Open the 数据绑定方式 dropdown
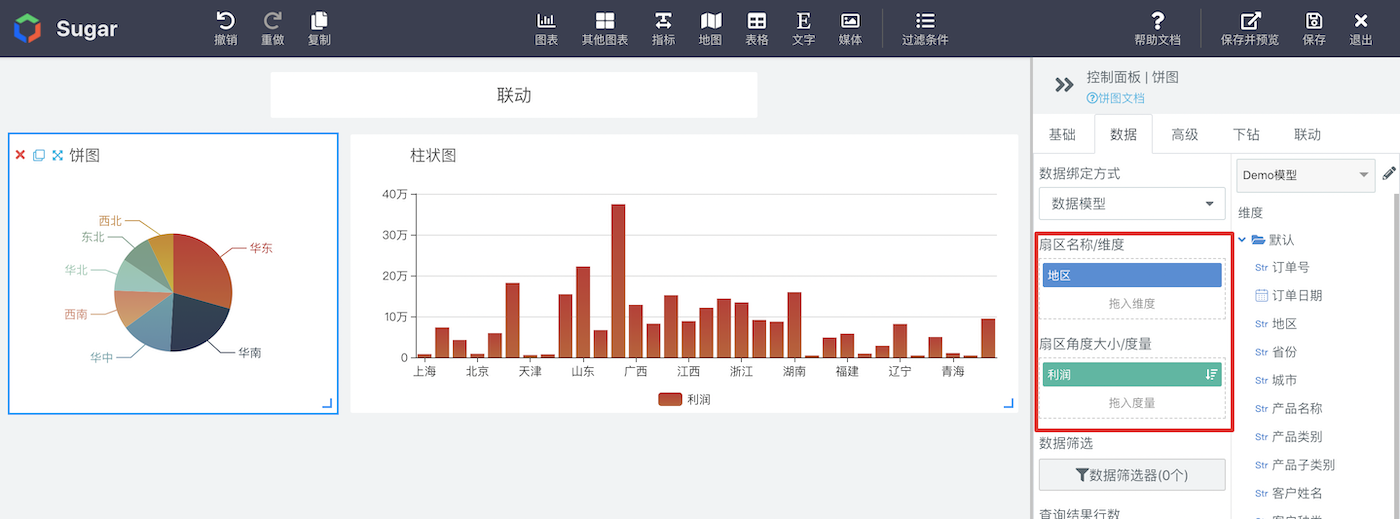Image resolution: width=1400 pixels, height=519 pixels. (x=1132, y=203)
